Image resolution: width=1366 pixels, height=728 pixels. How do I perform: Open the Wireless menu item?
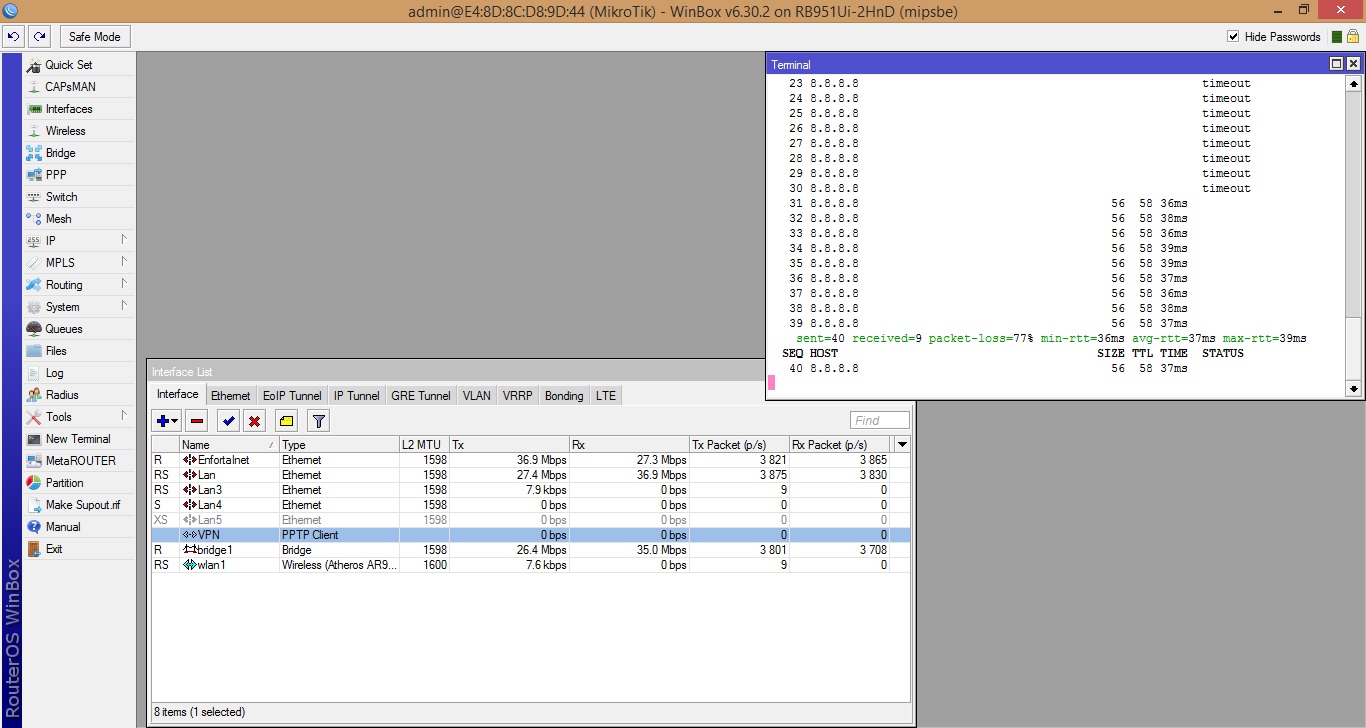click(x=66, y=131)
